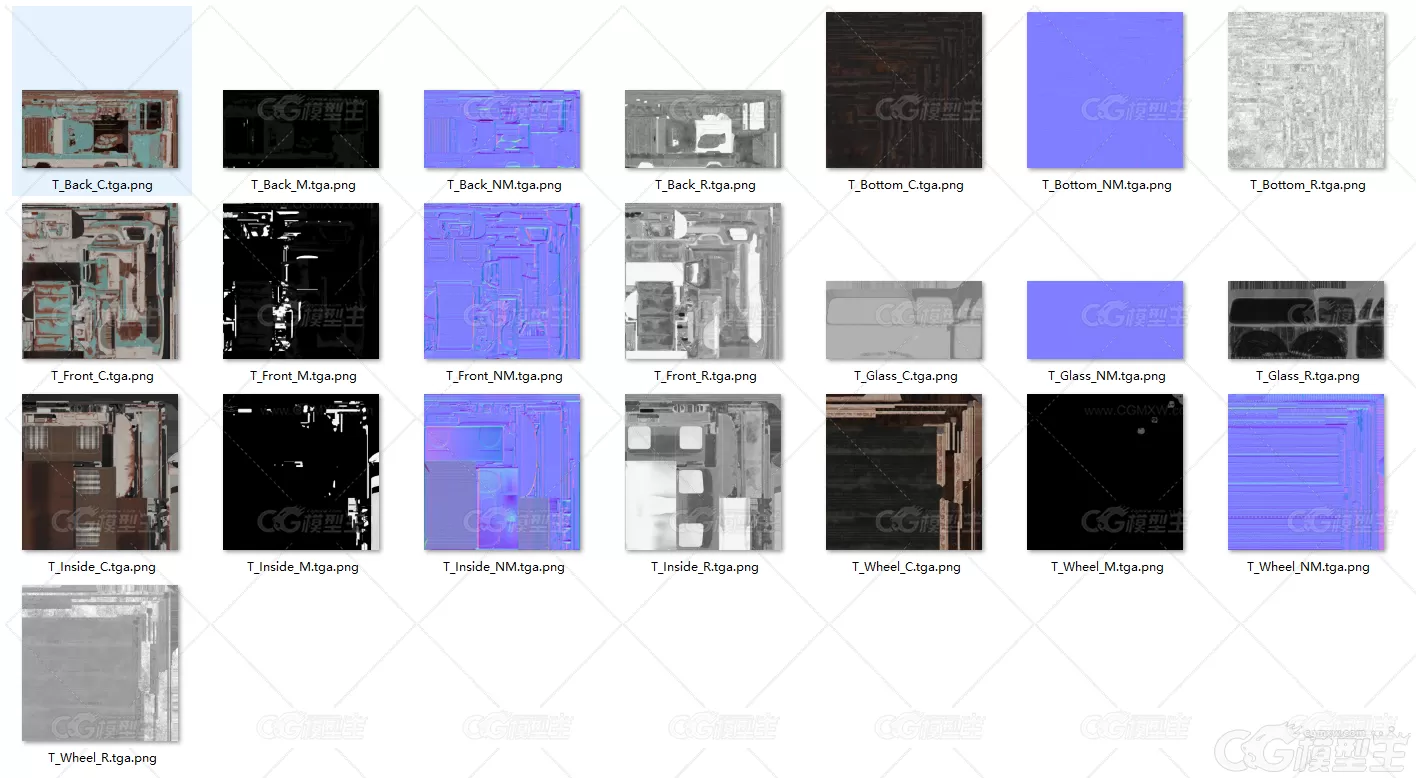Choose the T_Wheel_M.tga.png thumbnail
This screenshot has width=1416, height=778.
pos(1105,472)
